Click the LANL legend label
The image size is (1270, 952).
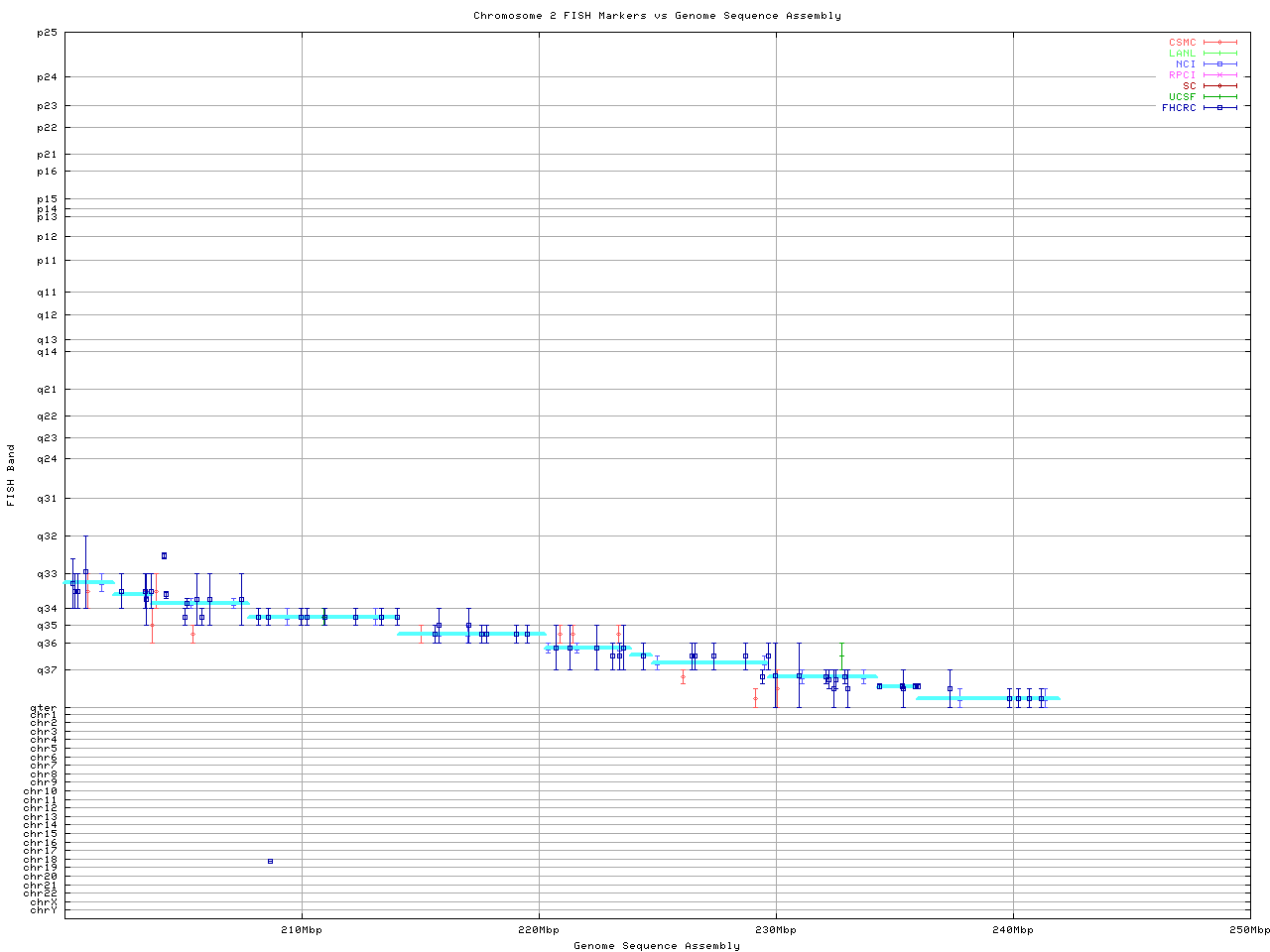coord(1182,54)
